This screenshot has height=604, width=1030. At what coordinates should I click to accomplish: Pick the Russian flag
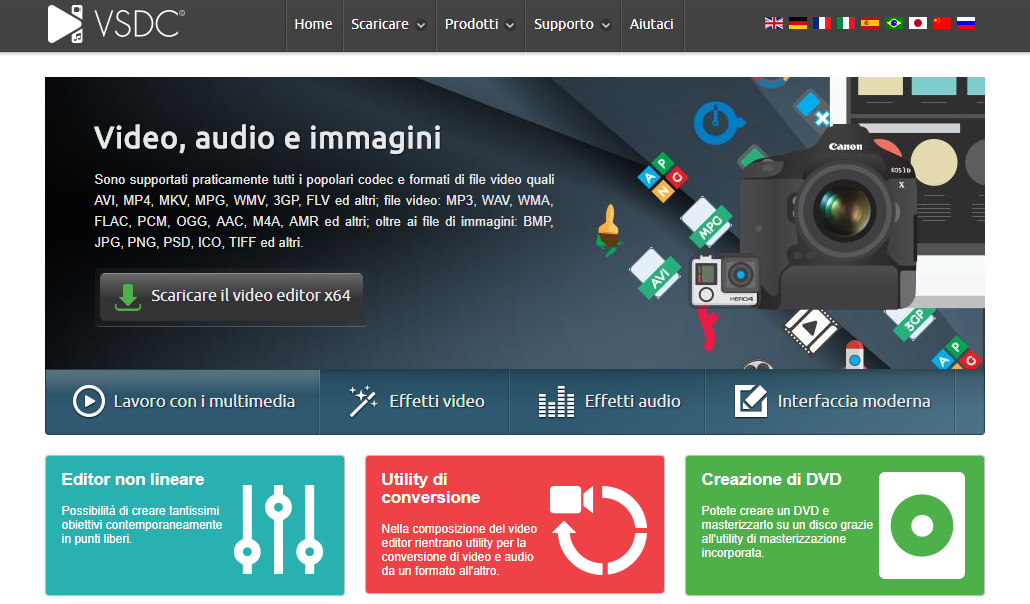click(x=966, y=23)
